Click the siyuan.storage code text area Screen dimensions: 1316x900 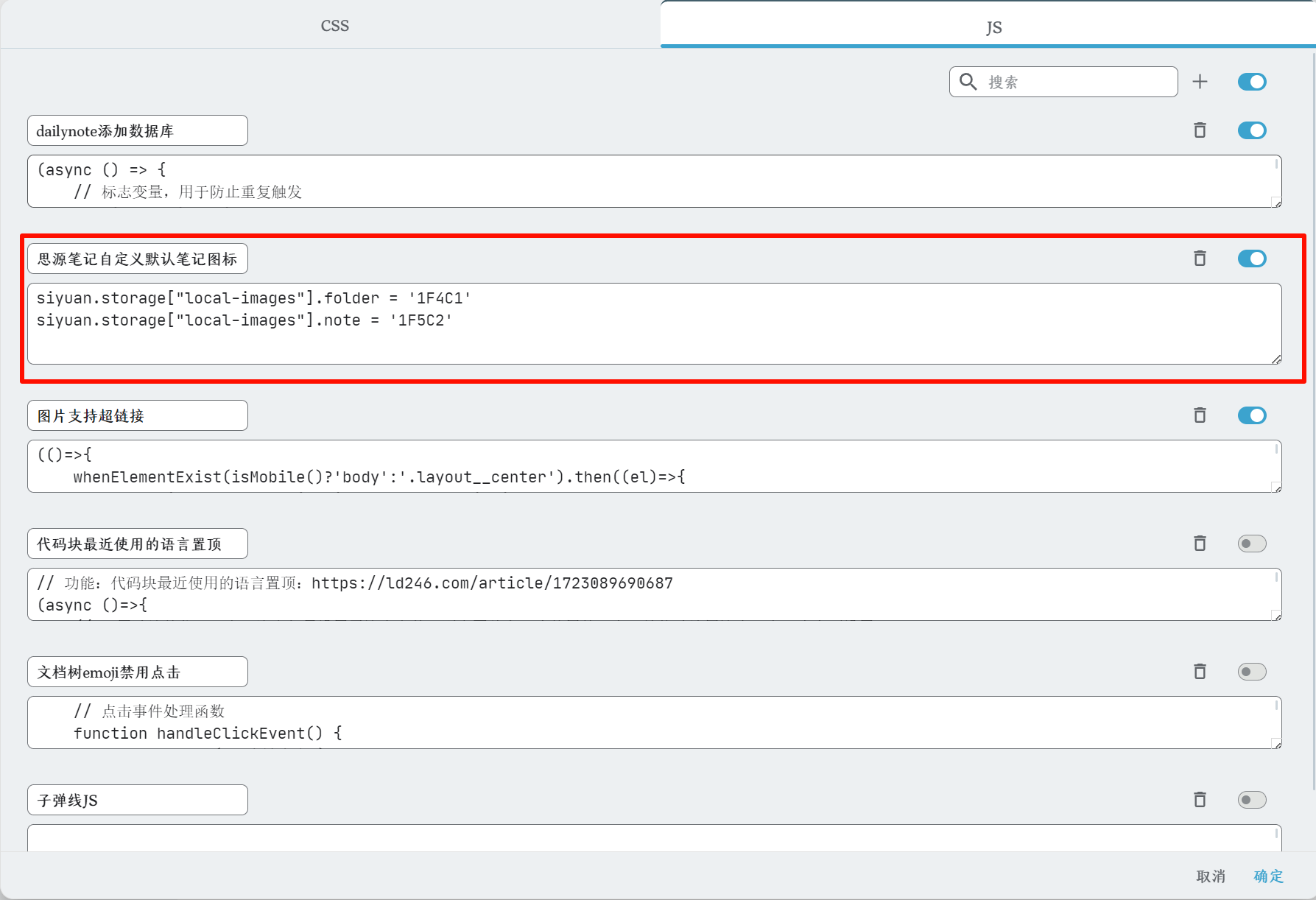point(654,324)
